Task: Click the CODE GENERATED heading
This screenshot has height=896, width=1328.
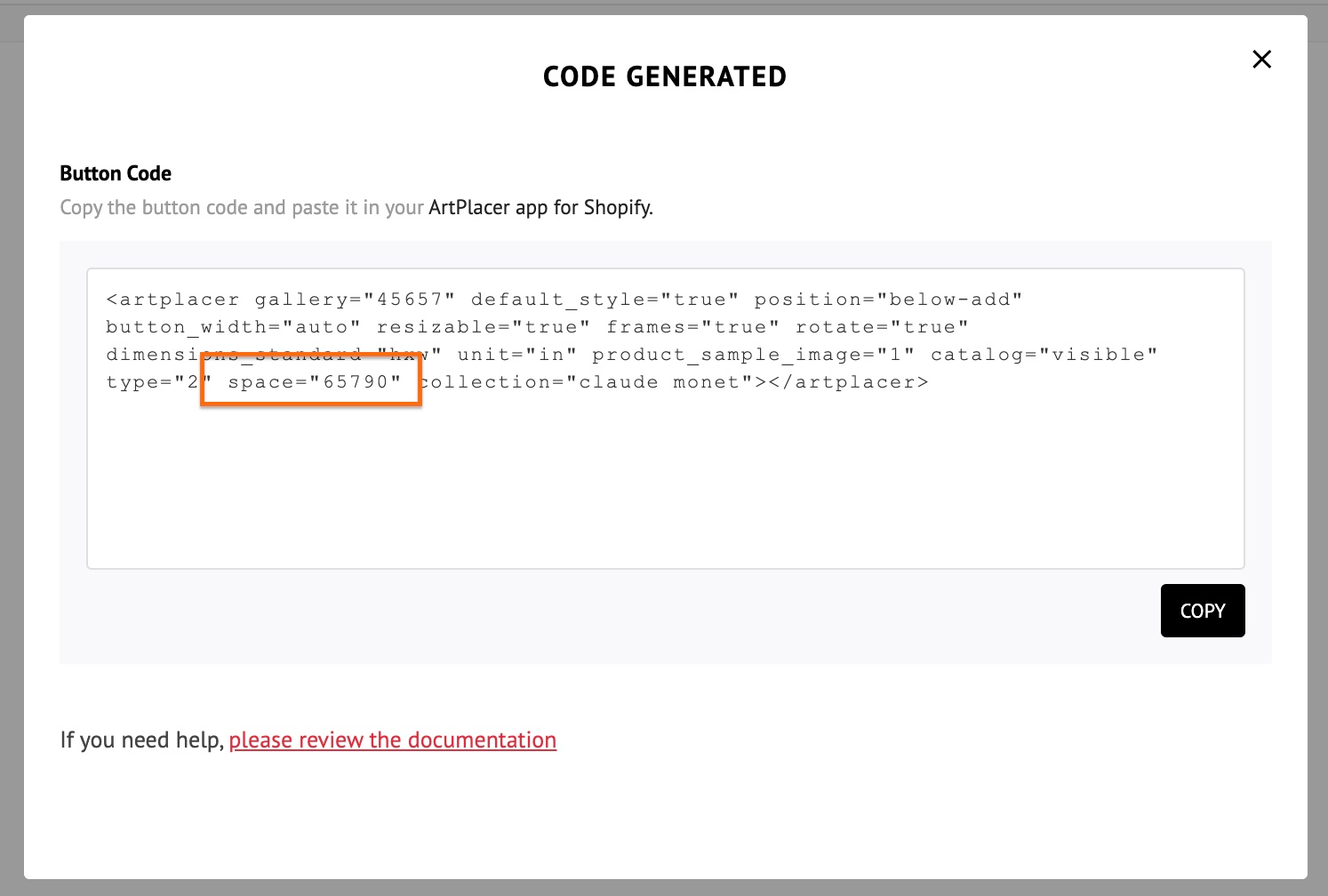Action: click(x=664, y=76)
